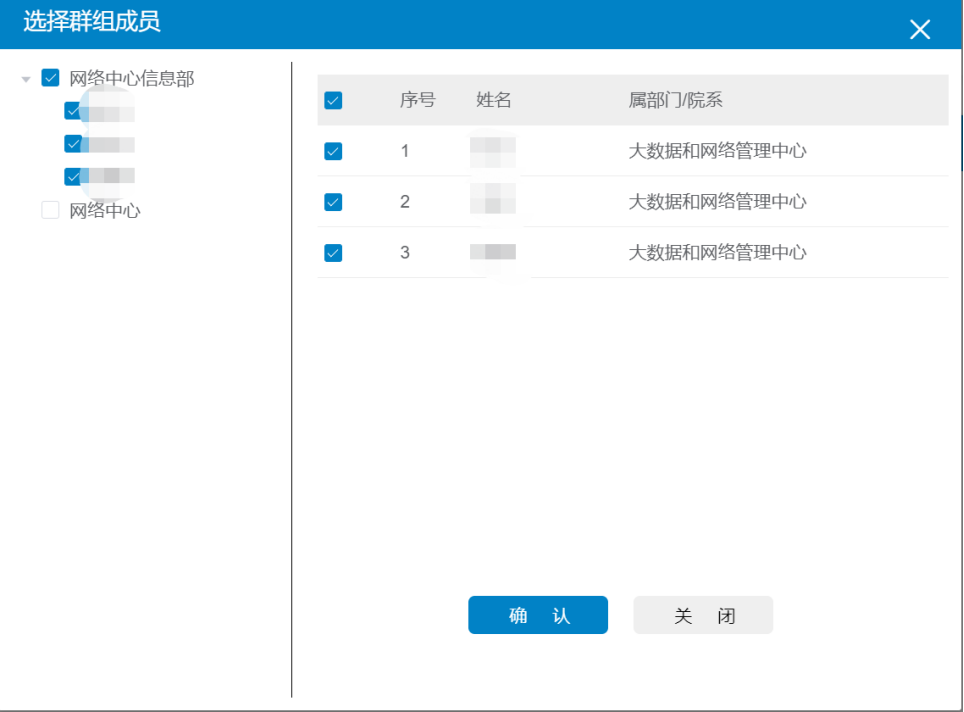Screen dimensions: 964x712
Task: Deselect the checkbox for table row 1
Action: pos(333,151)
